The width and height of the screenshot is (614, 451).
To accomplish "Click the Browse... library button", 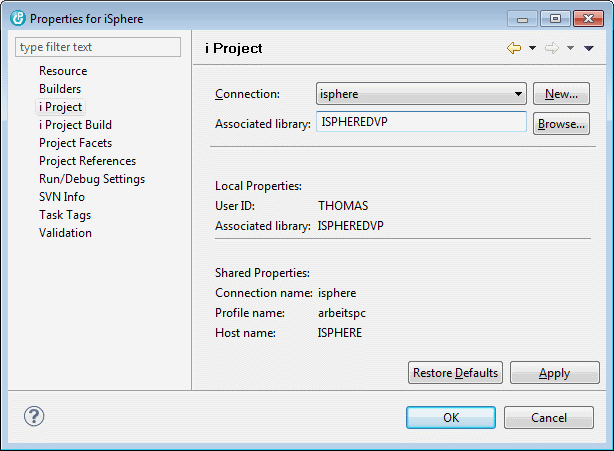I will pos(561,124).
